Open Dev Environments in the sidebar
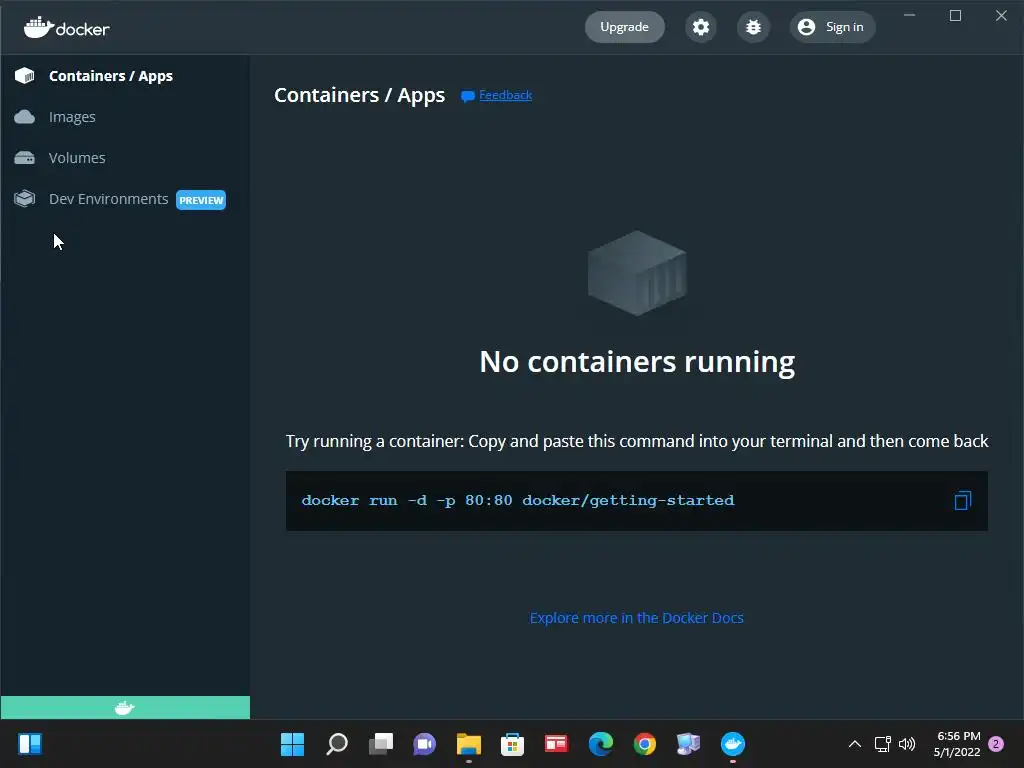Viewport: 1024px width, 768px height. [108, 199]
